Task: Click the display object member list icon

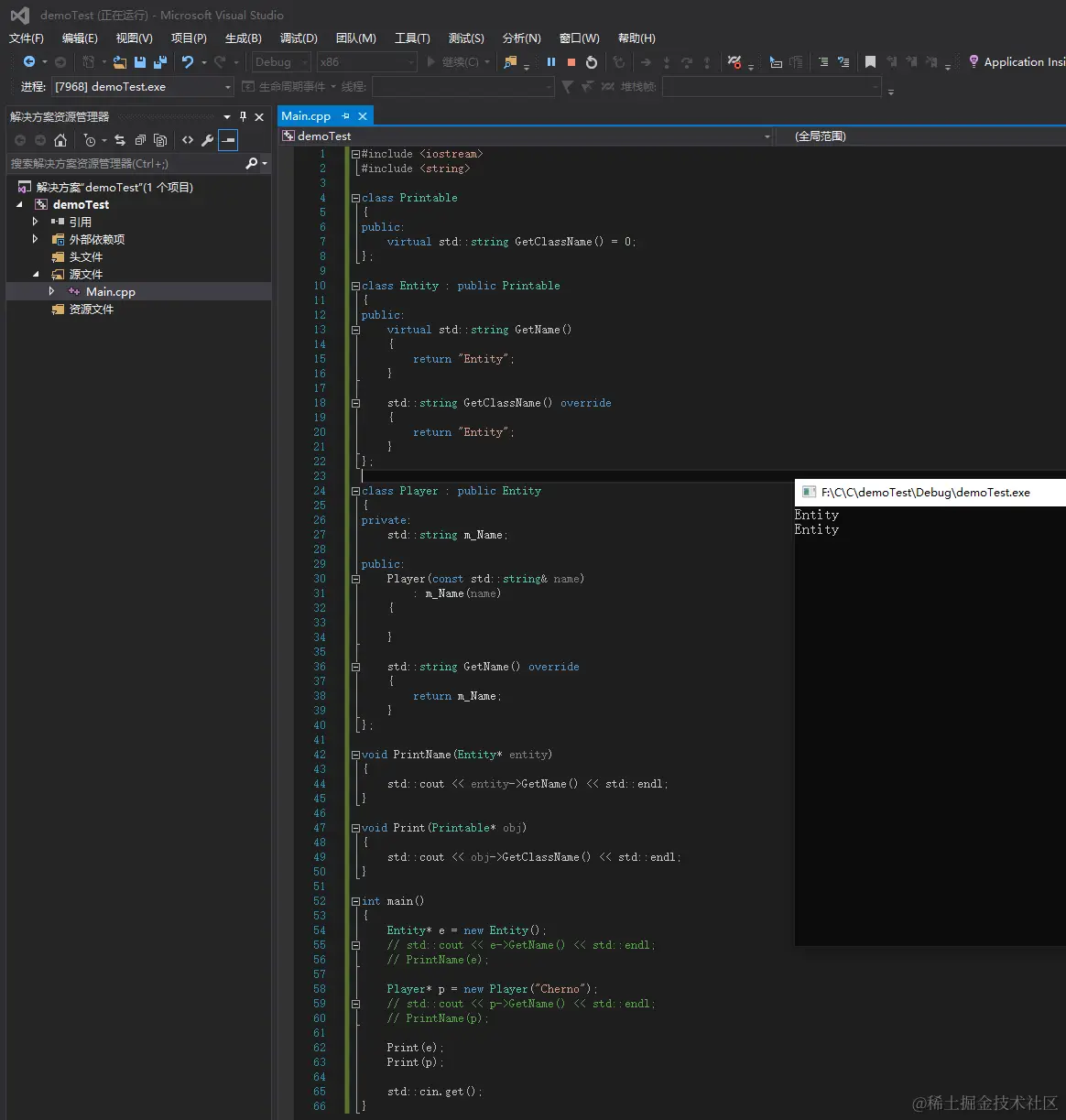Action: tap(776, 62)
